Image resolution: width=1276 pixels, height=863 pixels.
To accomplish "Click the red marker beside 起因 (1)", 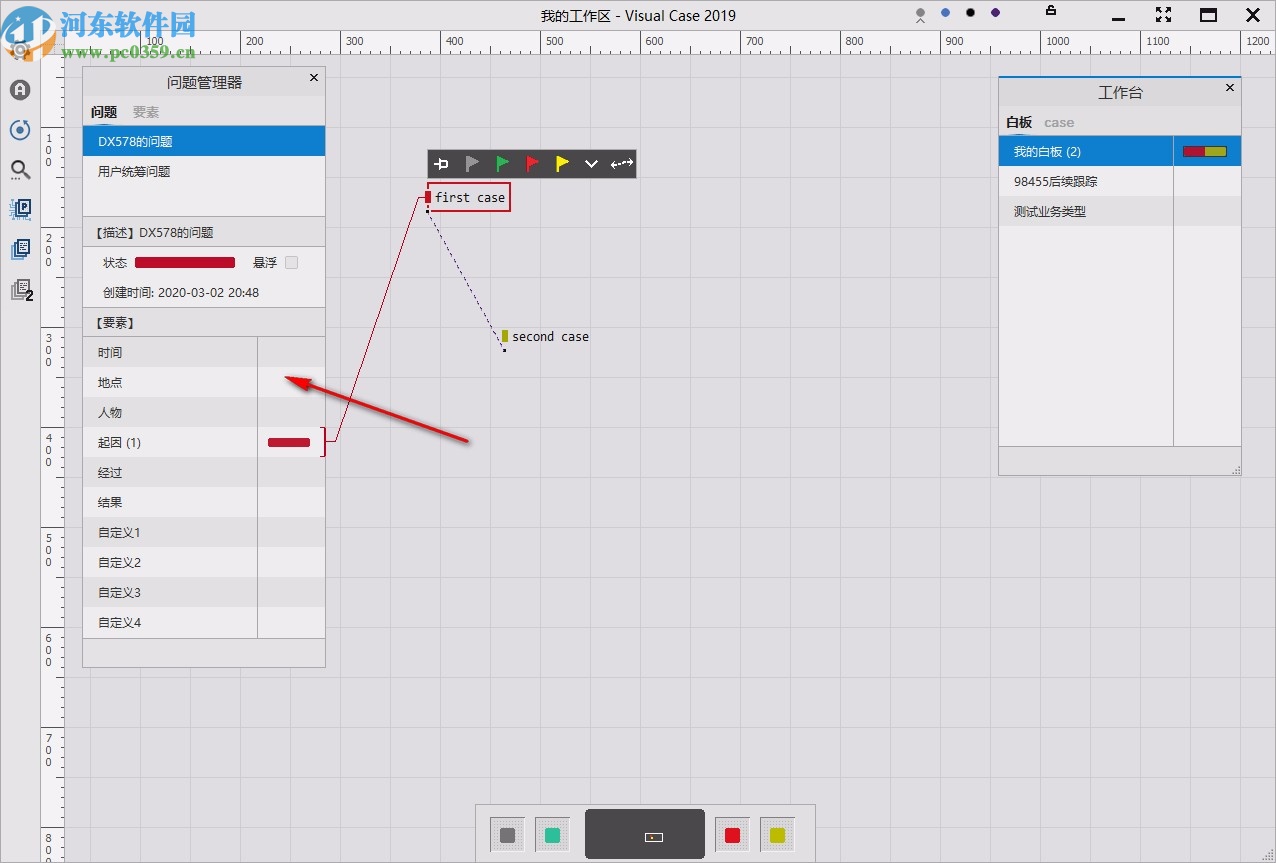I will click(289, 442).
